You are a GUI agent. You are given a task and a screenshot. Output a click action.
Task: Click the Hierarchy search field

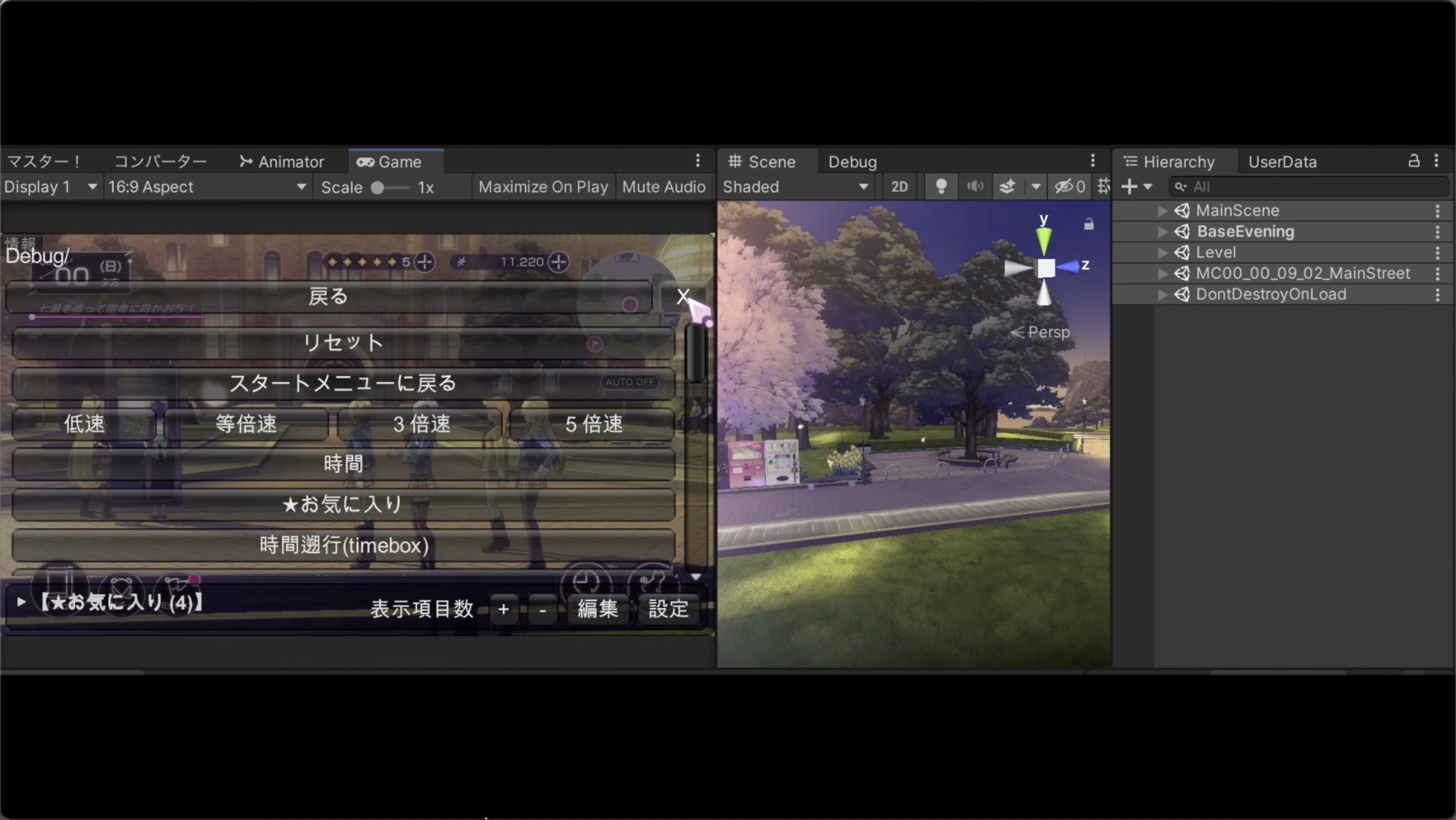[x=1311, y=187]
